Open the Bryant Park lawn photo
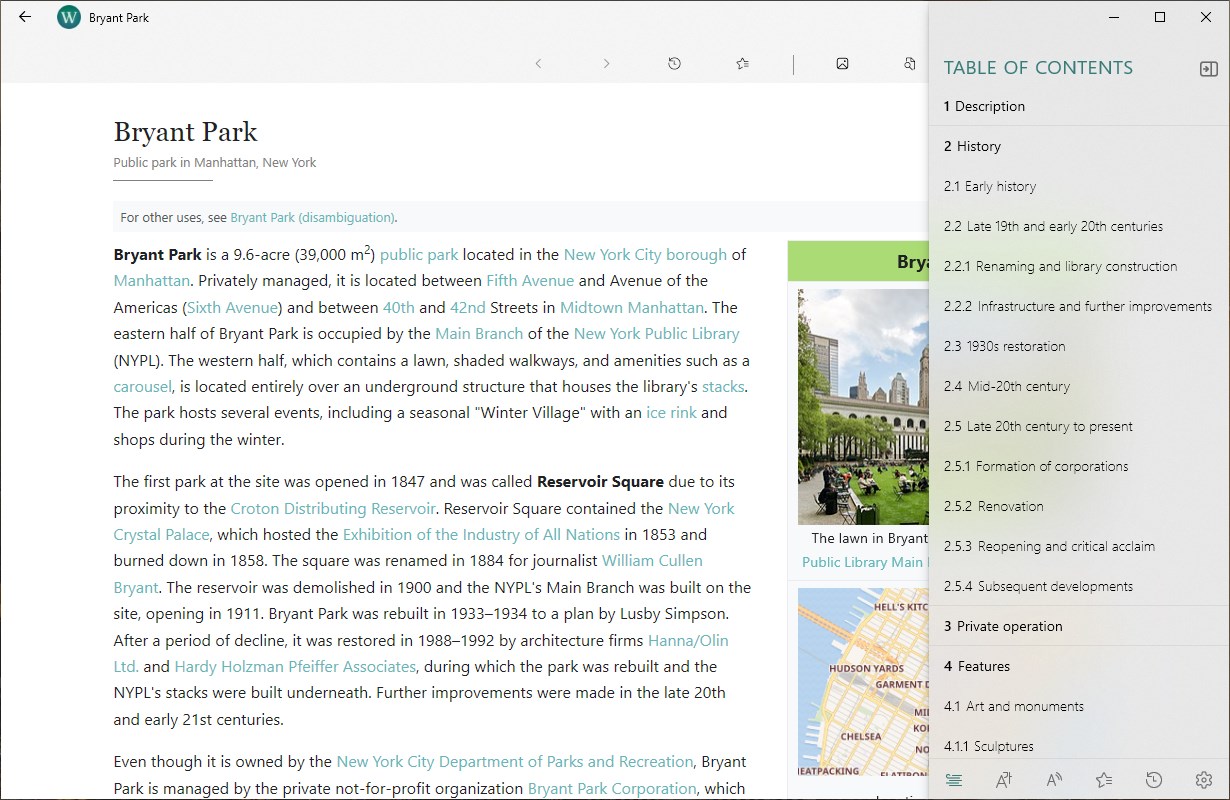 863,407
